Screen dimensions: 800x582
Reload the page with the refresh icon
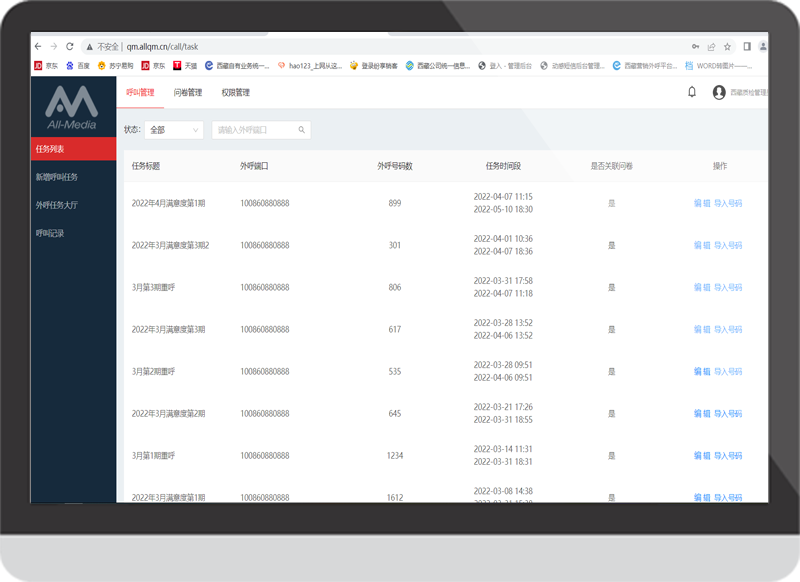click(x=70, y=46)
